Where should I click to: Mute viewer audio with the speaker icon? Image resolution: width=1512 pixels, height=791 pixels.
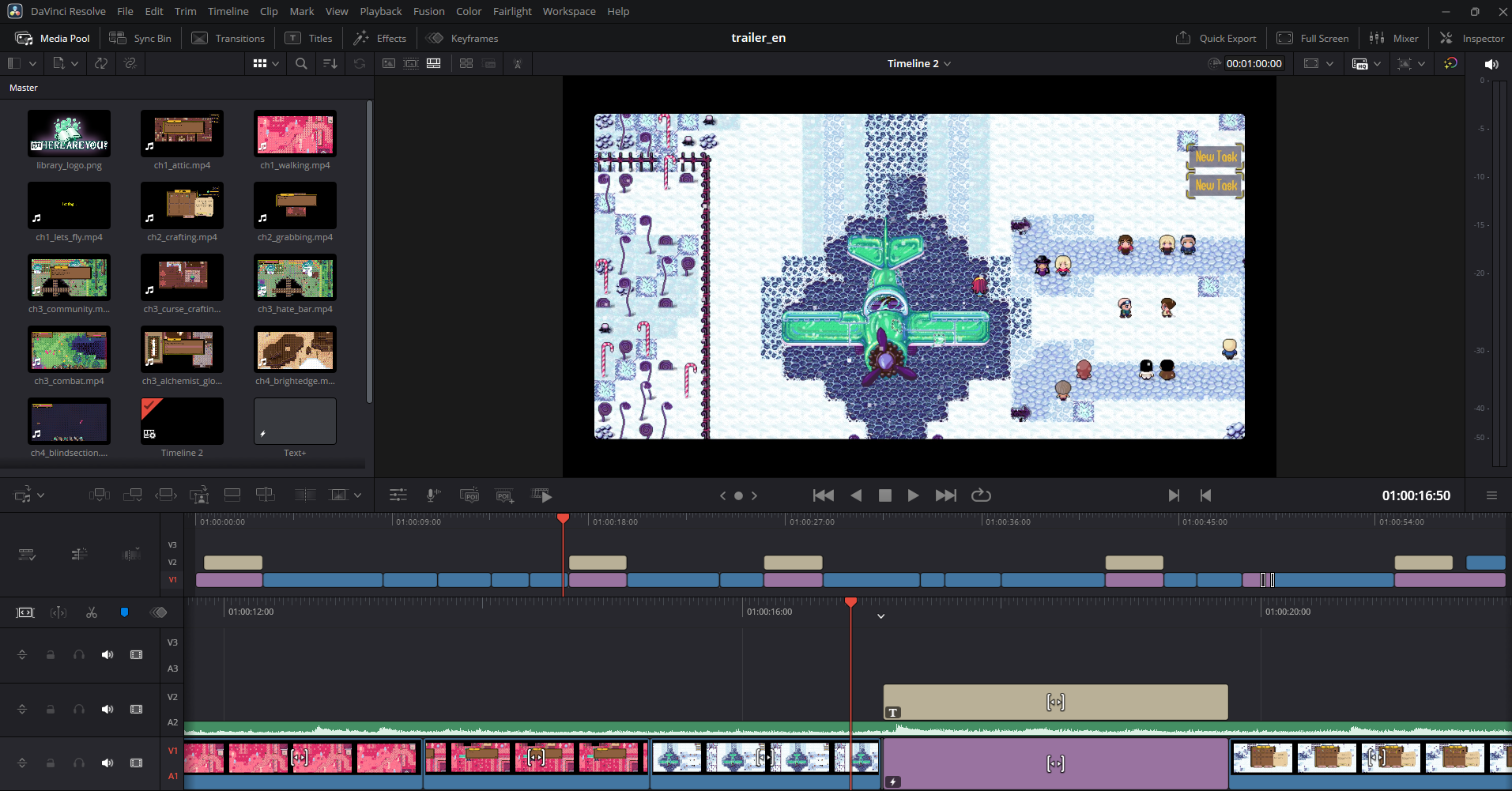[x=1491, y=64]
